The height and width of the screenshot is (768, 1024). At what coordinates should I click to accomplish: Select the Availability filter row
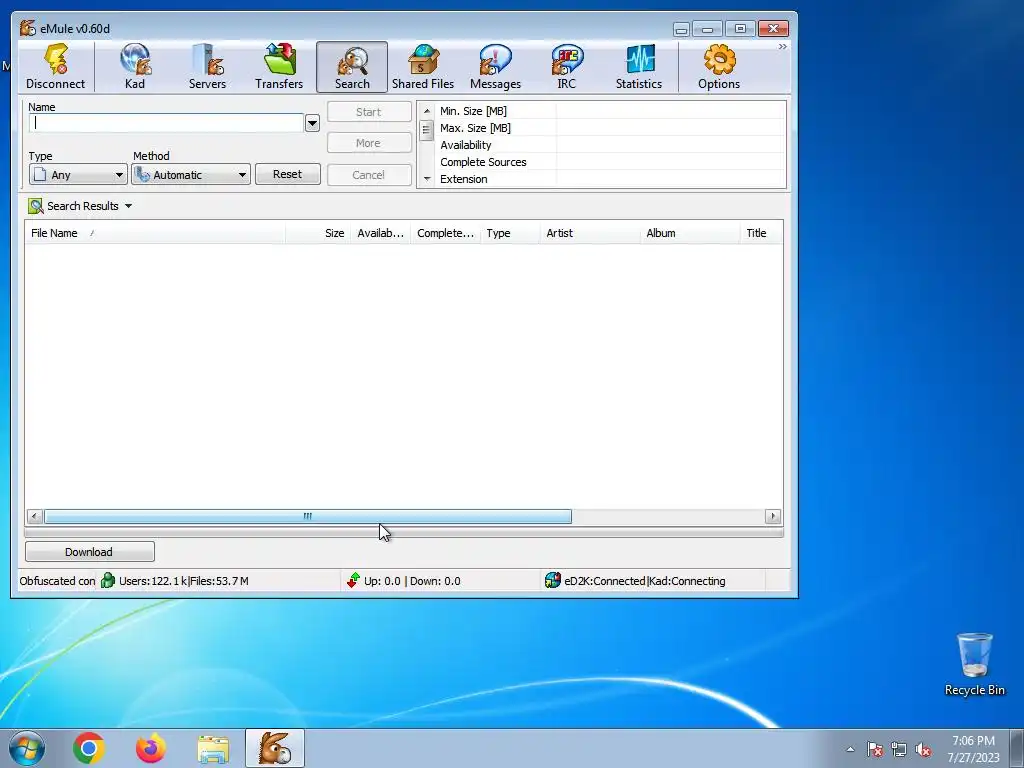[x=610, y=145]
